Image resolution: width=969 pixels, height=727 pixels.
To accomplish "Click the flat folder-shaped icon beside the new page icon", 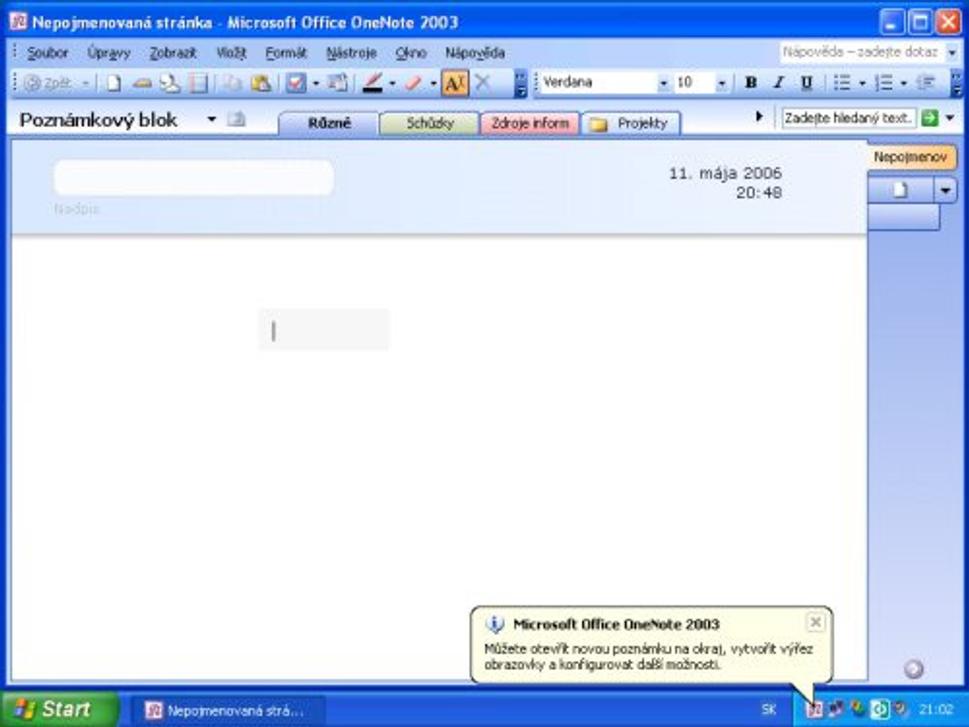I will [x=142, y=83].
